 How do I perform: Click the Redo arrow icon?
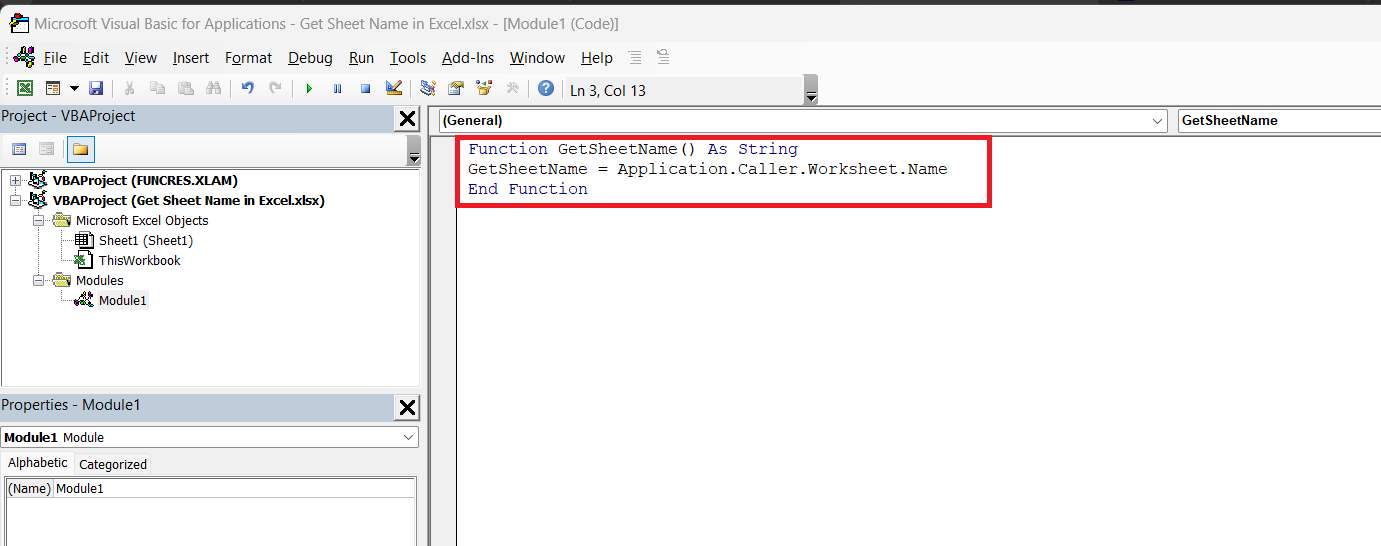point(275,89)
